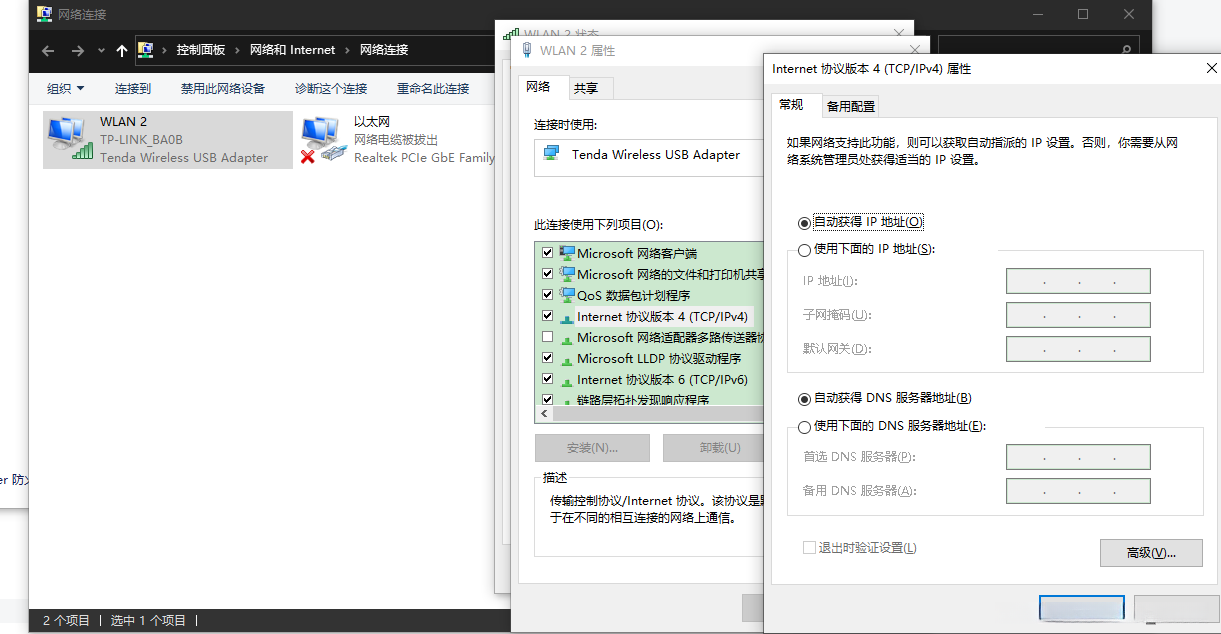Click the 网络和 Internet breadcrumb
The height and width of the screenshot is (634, 1221).
click(x=292, y=50)
